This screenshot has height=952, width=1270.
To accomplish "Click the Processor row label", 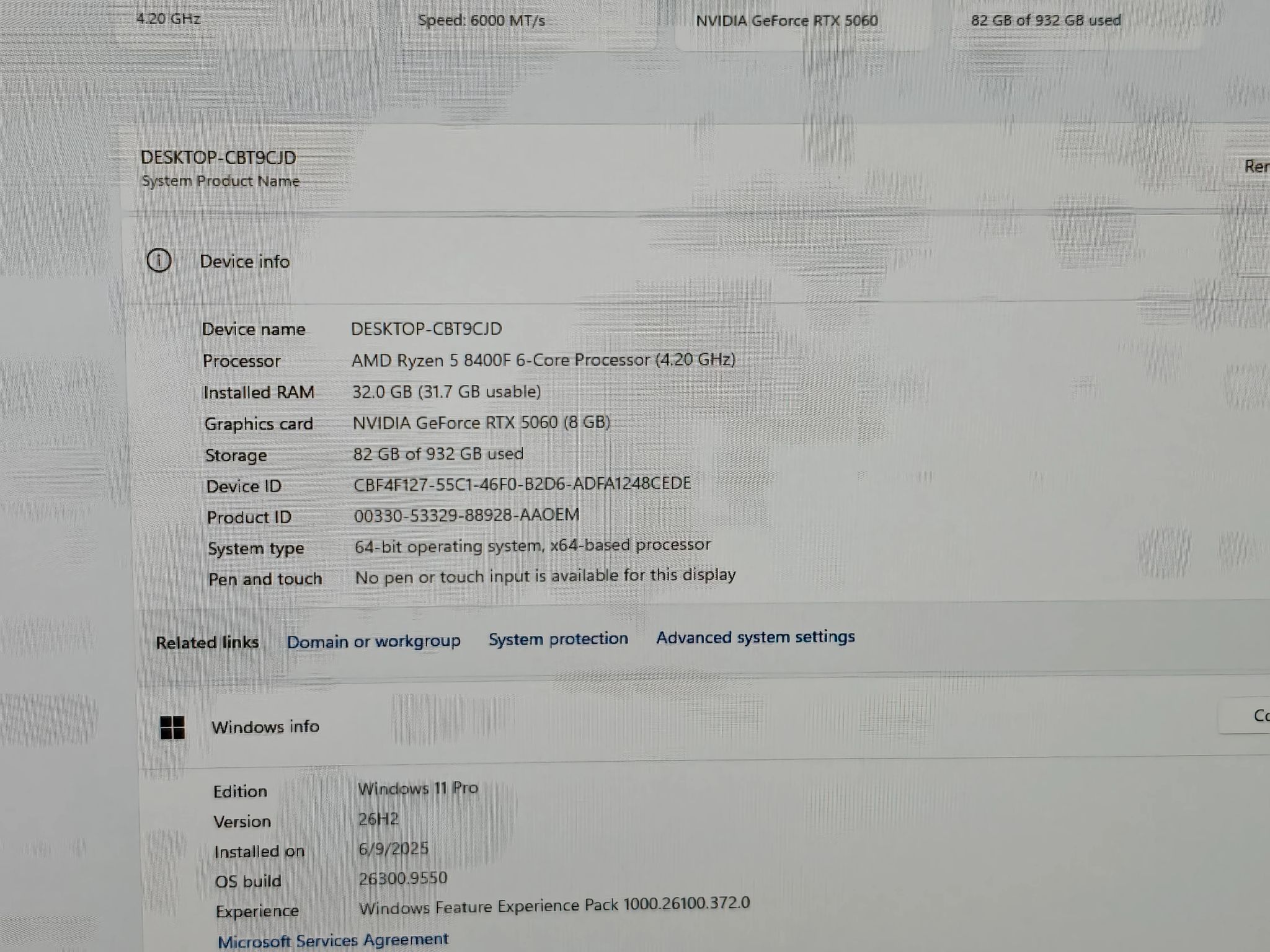I will point(241,361).
